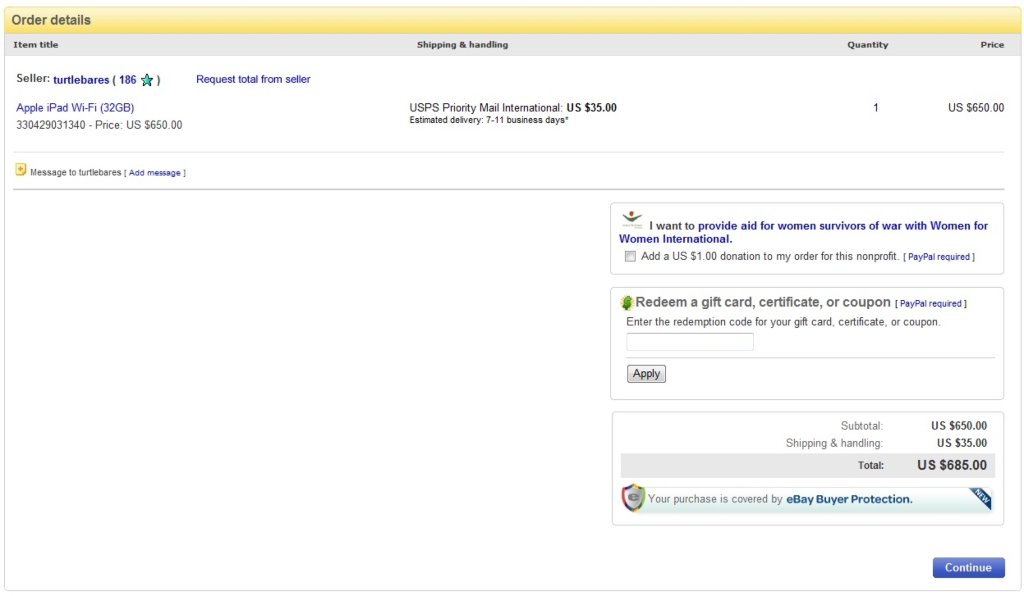Click USPS Priority Mail International text
The width and height of the screenshot is (1024, 596).
pyautogui.click(x=485, y=108)
